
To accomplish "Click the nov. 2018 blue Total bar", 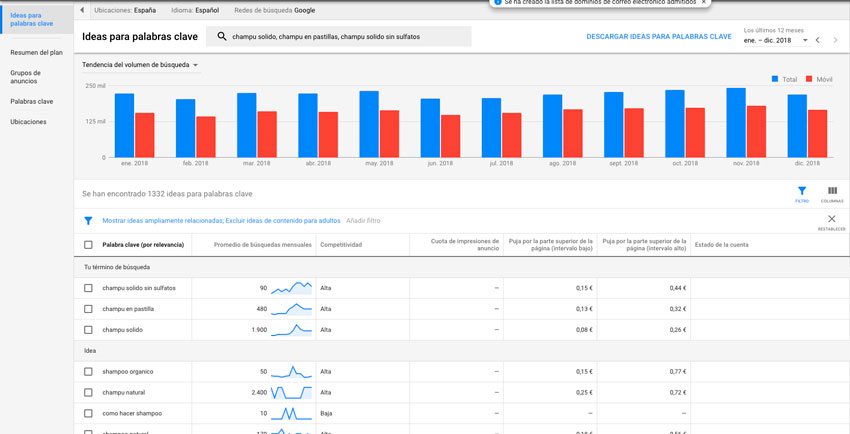I will [736, 122].
